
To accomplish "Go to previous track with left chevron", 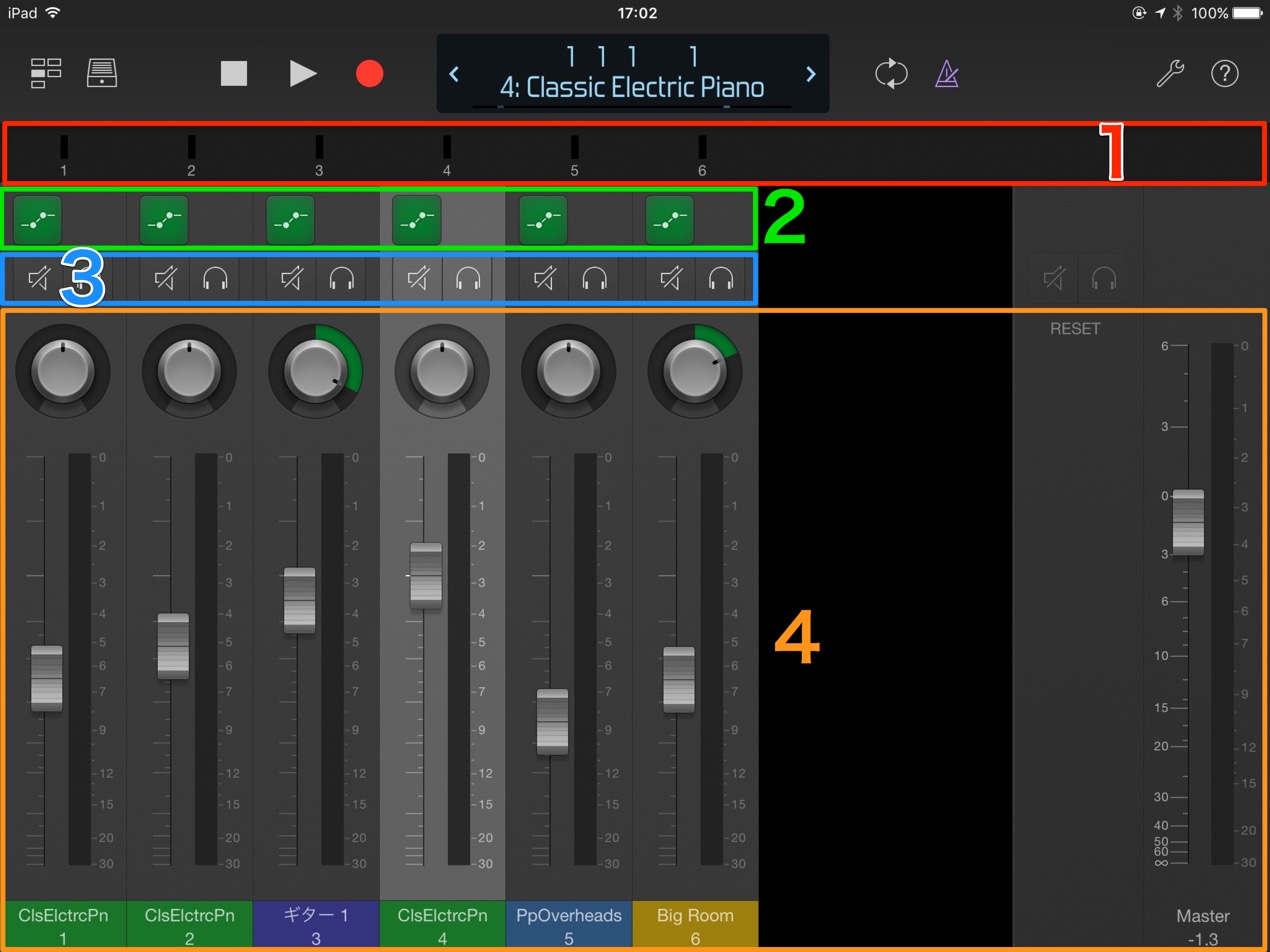I will (x=454, y=74).
